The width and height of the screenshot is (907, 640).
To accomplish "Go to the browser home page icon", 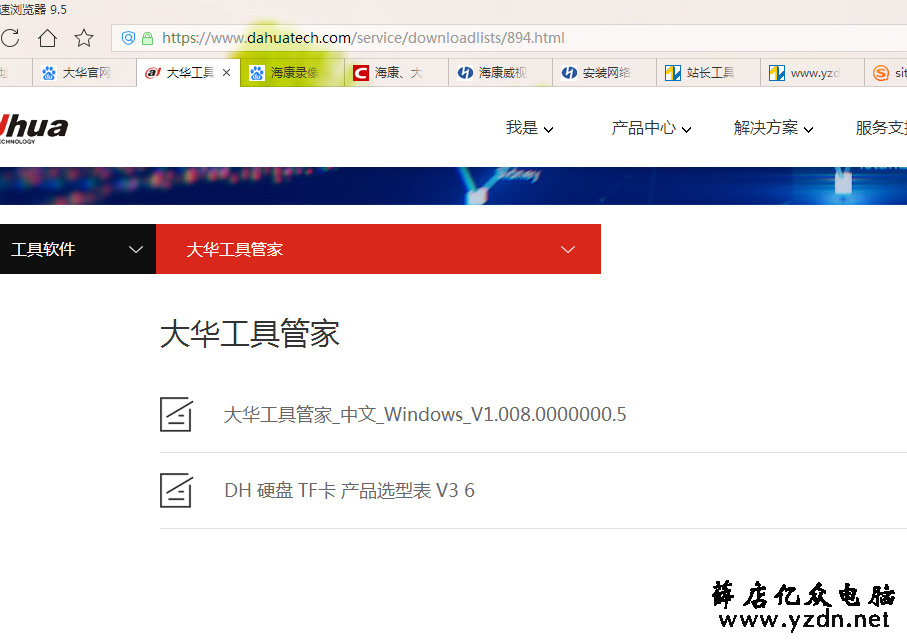I will (47, 38).
